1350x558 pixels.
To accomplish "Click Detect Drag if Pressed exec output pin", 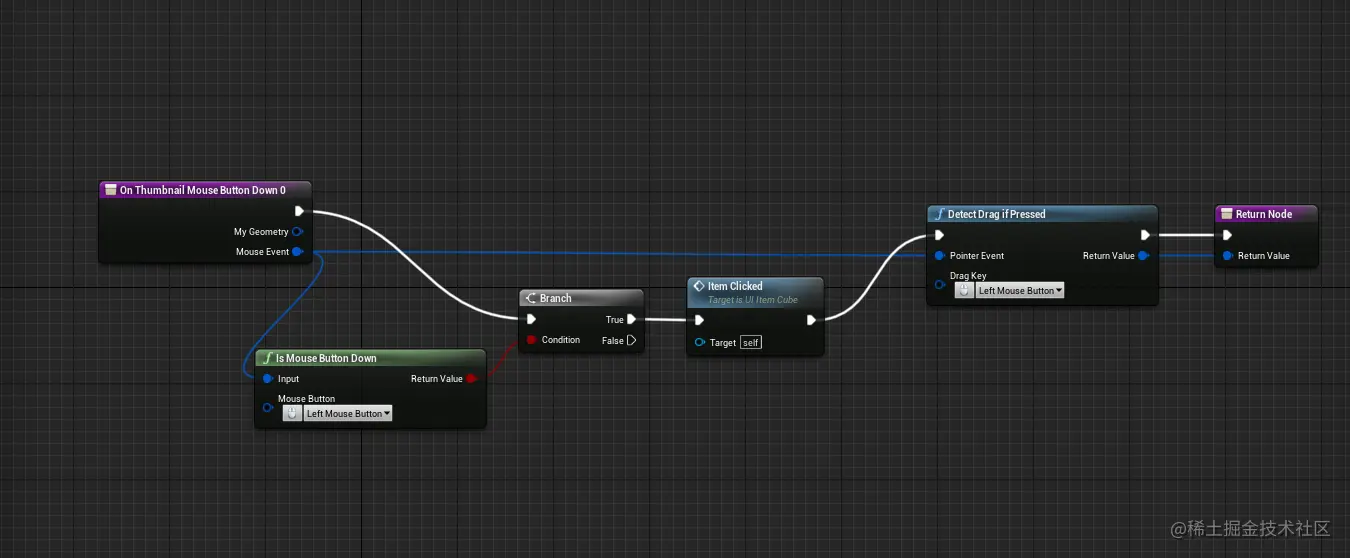I will tap(1145, 236).
